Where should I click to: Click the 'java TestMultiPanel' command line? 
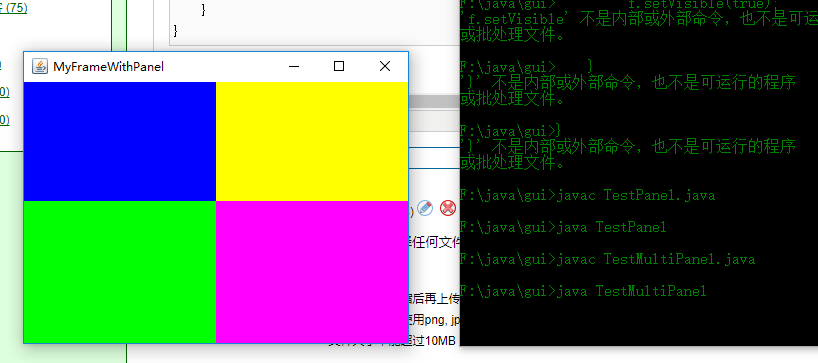583,291
